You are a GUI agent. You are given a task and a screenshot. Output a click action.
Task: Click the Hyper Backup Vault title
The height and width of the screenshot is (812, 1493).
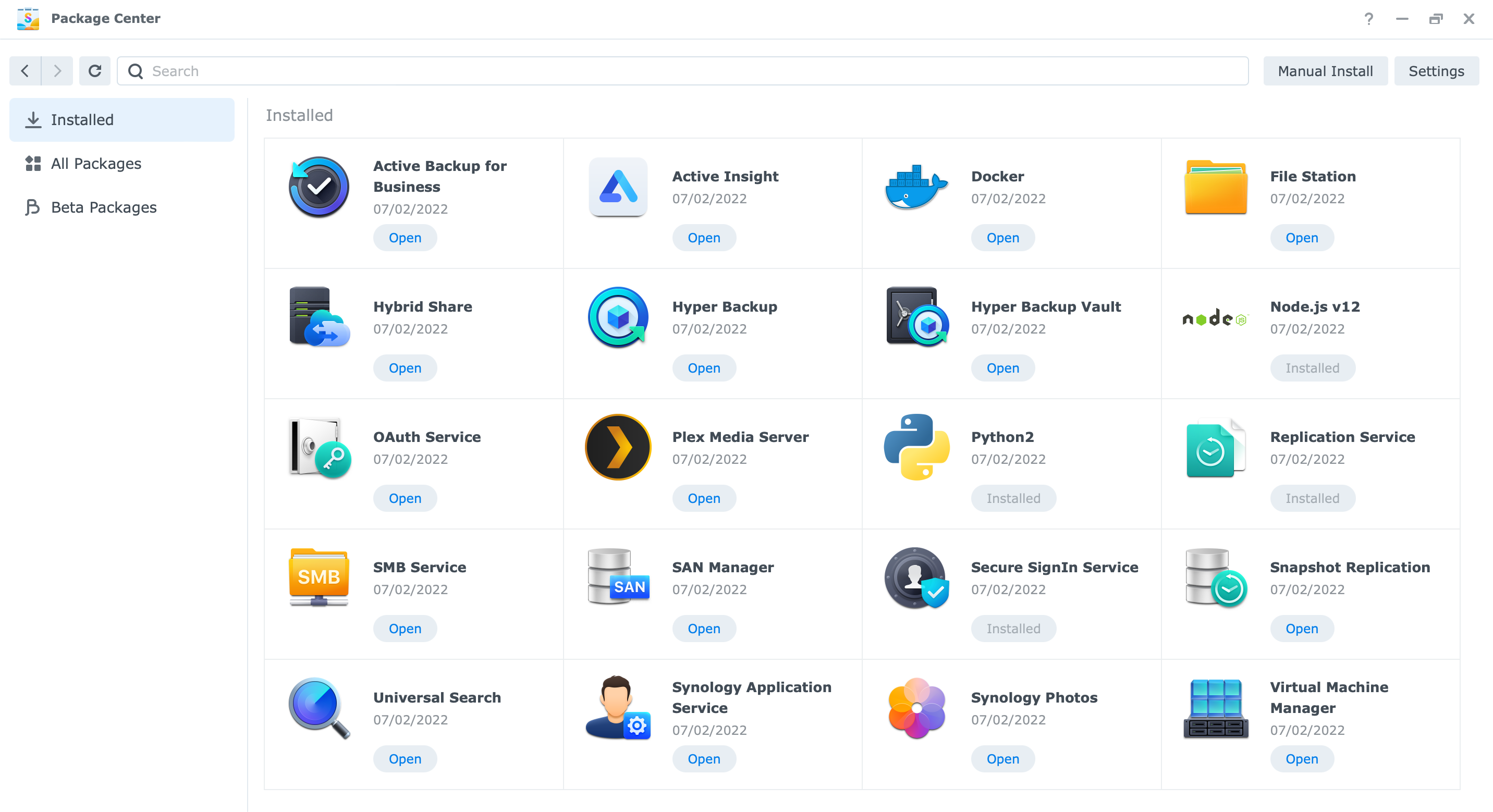click(x=1046, y=306)
